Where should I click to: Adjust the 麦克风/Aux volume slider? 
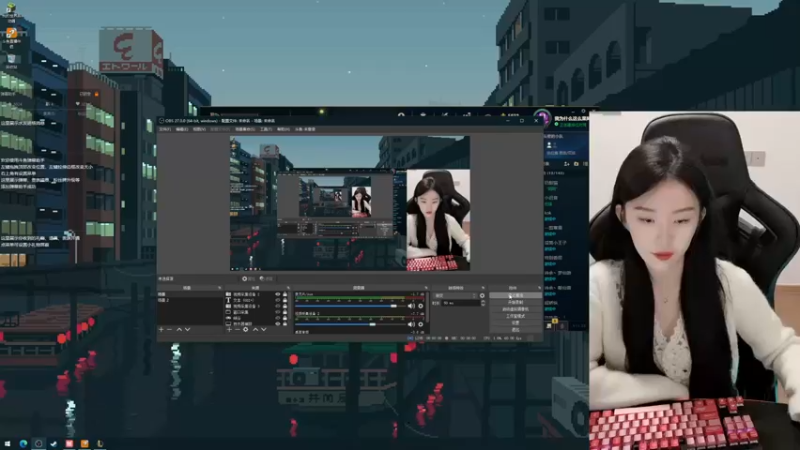click(351, 306)
